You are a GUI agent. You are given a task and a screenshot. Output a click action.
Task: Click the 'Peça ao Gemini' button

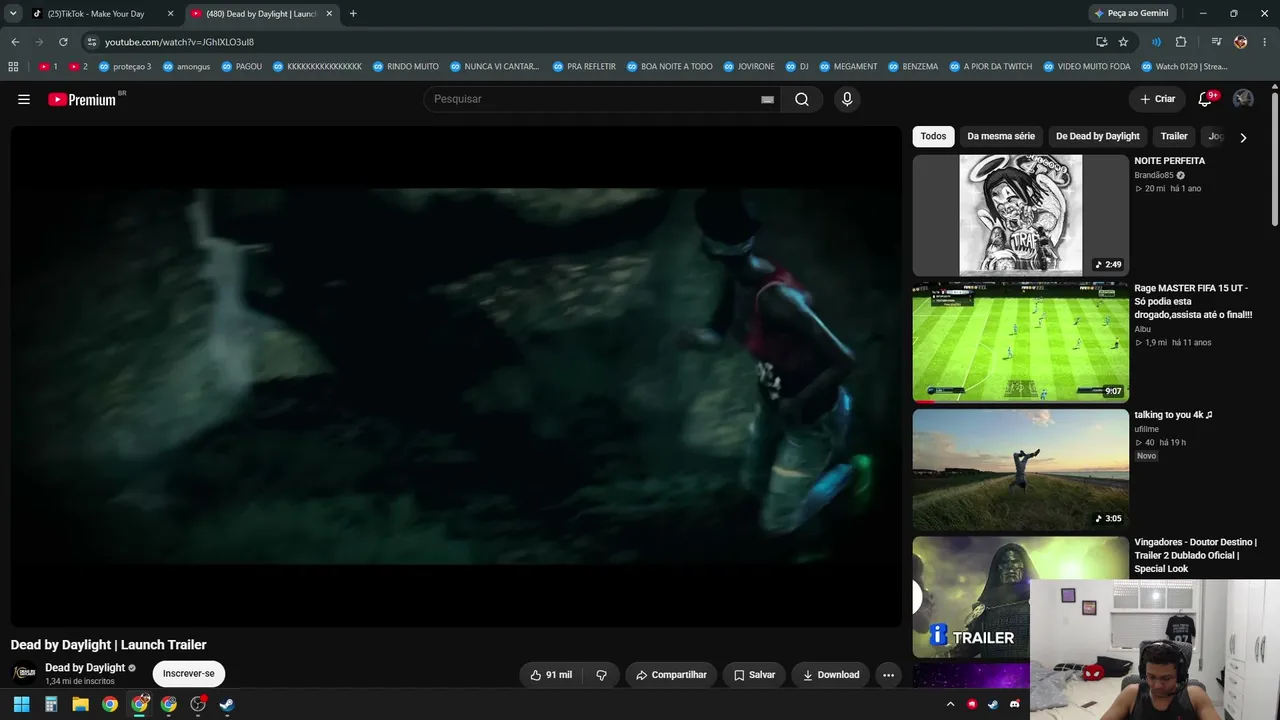(x=1131, y=14)
